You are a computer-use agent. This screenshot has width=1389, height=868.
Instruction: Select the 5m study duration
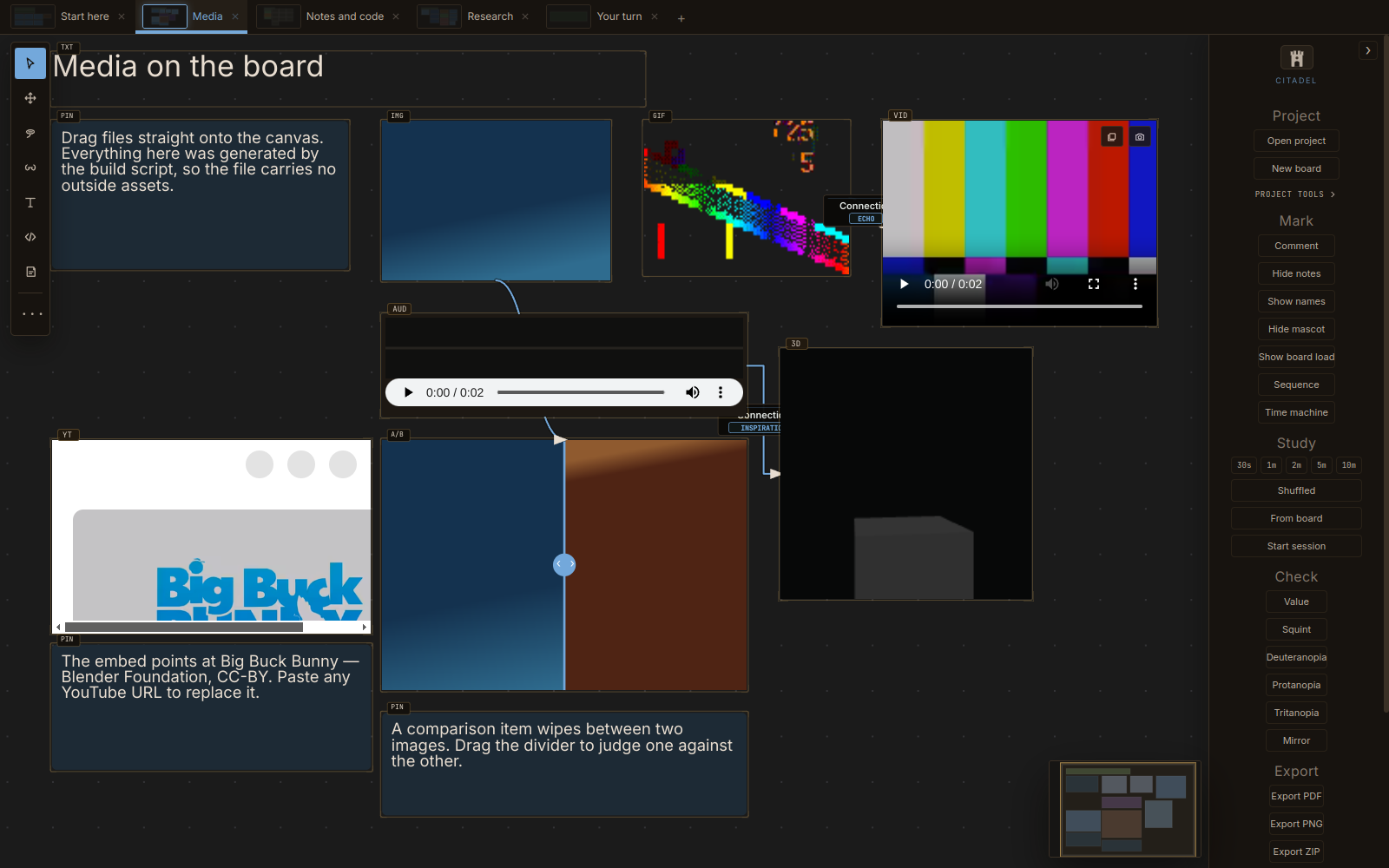click(x=1321, y=465)
